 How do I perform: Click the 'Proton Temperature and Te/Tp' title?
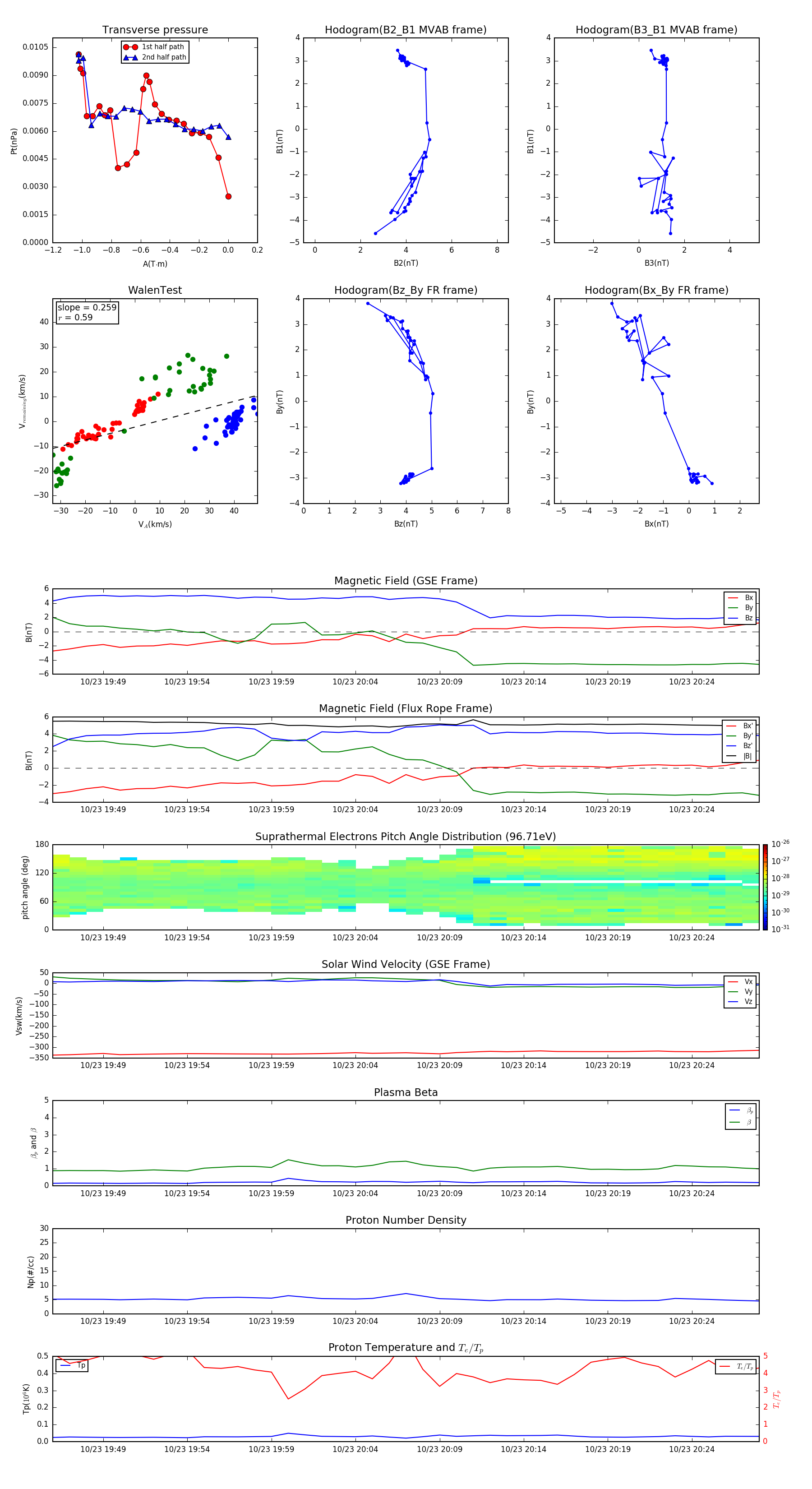point(406,1348)
